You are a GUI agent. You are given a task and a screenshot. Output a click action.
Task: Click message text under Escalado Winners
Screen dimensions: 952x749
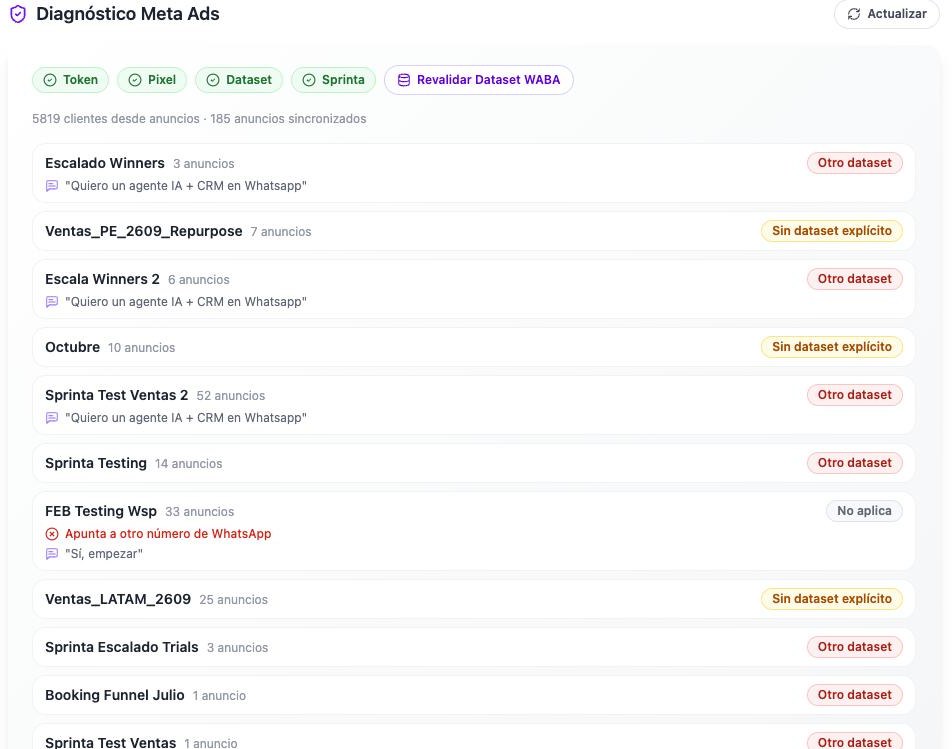(186, 186)
